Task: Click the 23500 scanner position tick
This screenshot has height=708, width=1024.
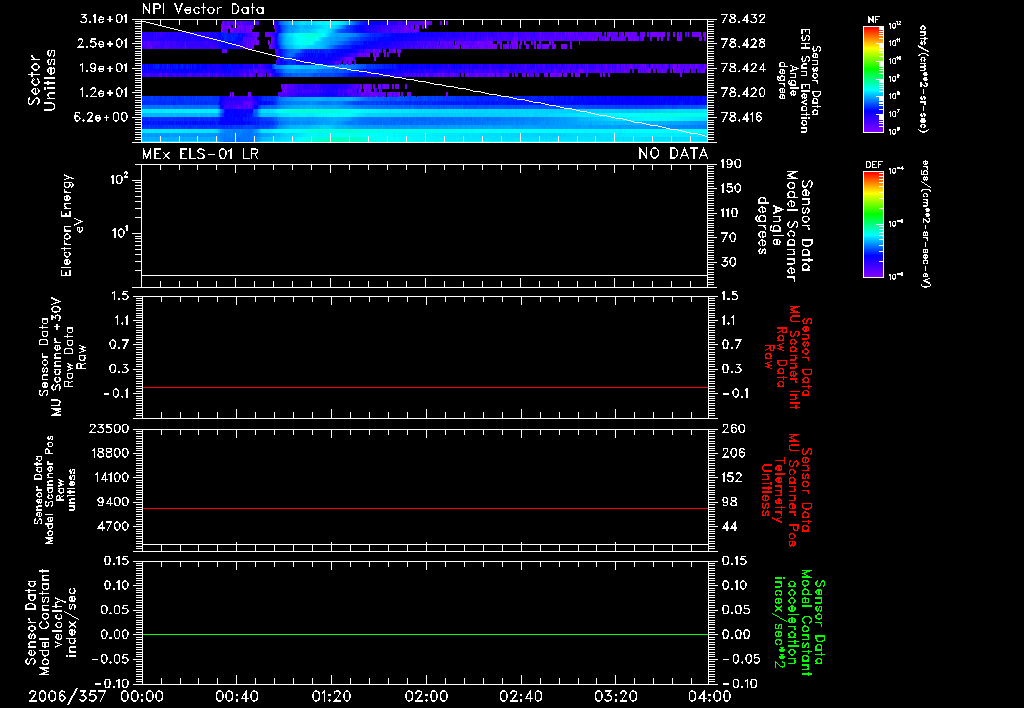Action: (108, 428)
